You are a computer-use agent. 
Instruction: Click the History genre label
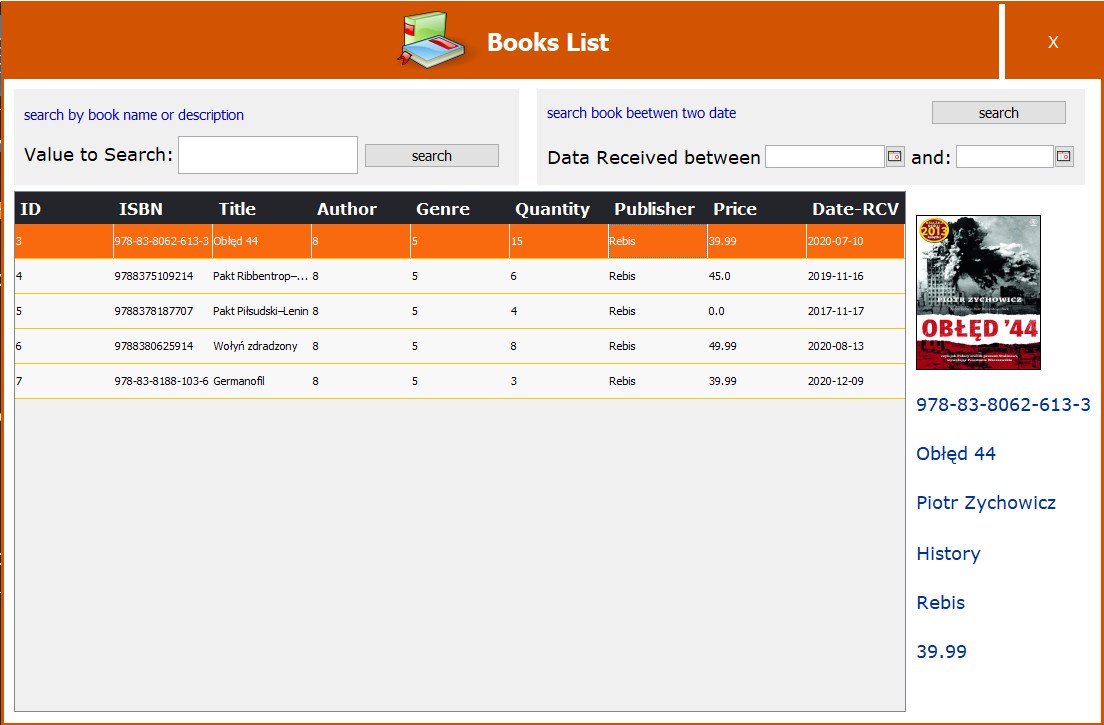click(948, 554)
